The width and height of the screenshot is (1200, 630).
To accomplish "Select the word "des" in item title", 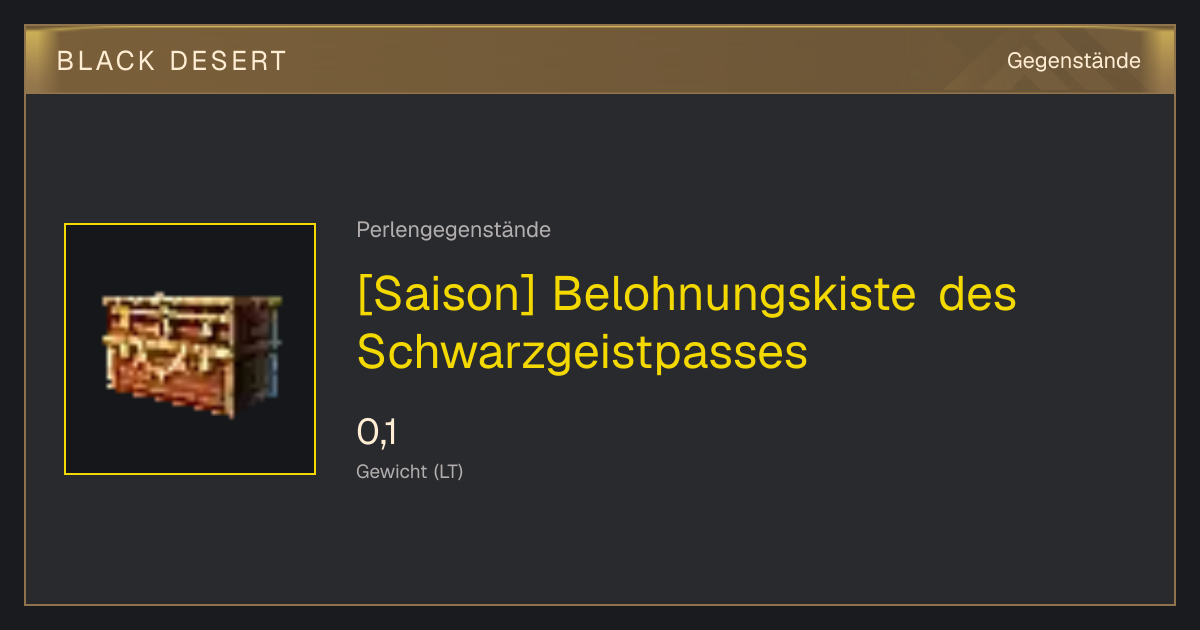I will (978, 296).
